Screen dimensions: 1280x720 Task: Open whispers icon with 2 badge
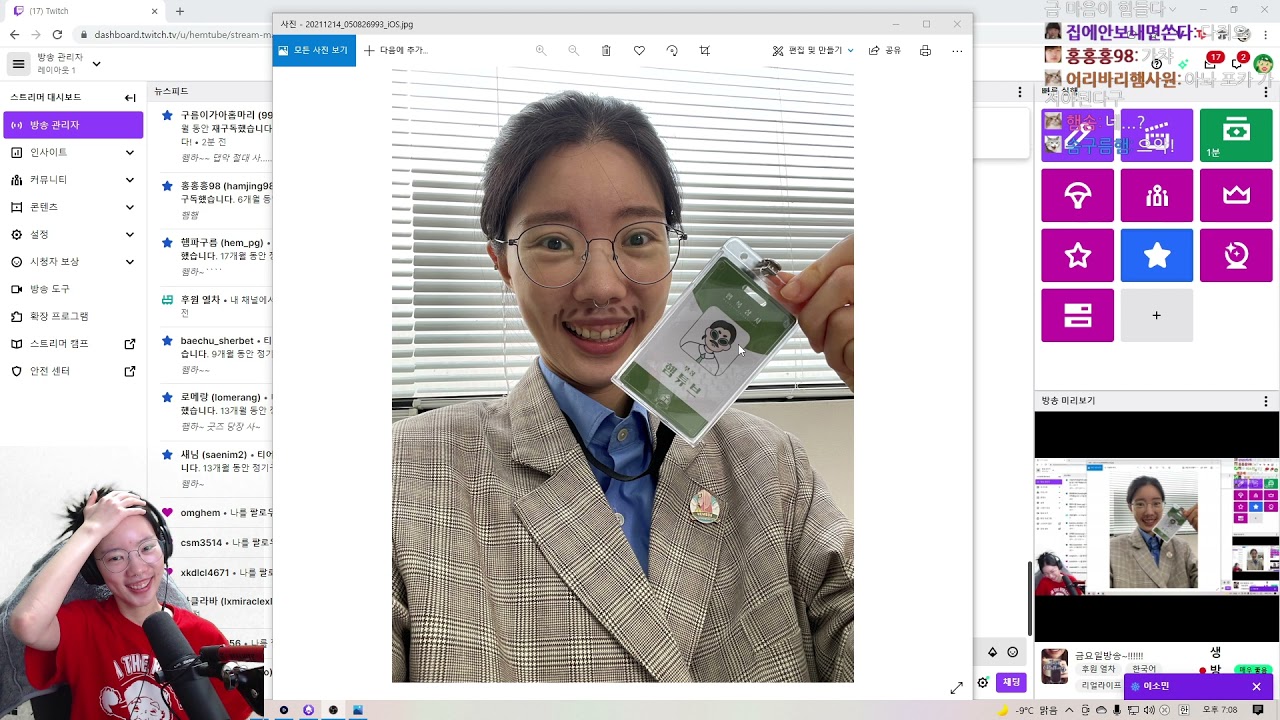pos(1239,63)
